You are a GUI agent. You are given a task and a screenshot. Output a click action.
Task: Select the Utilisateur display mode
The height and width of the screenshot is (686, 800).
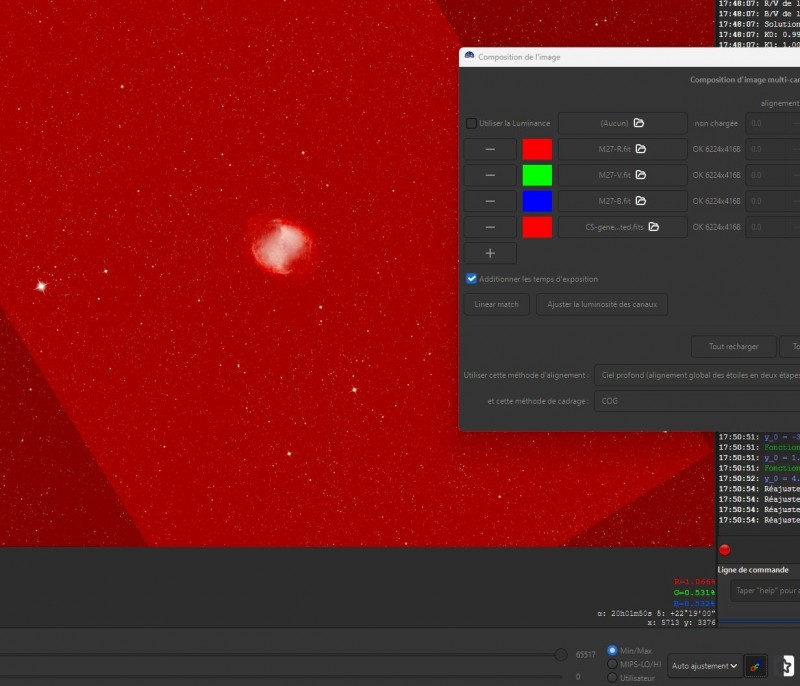612,678
